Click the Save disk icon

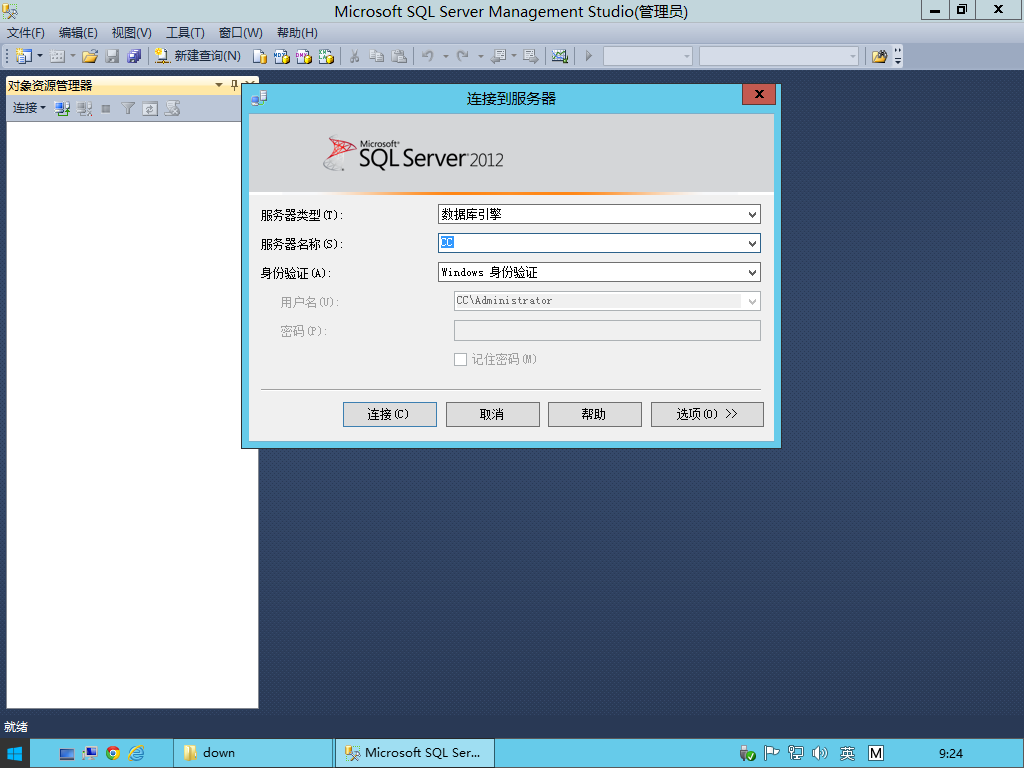coord(112,56)
